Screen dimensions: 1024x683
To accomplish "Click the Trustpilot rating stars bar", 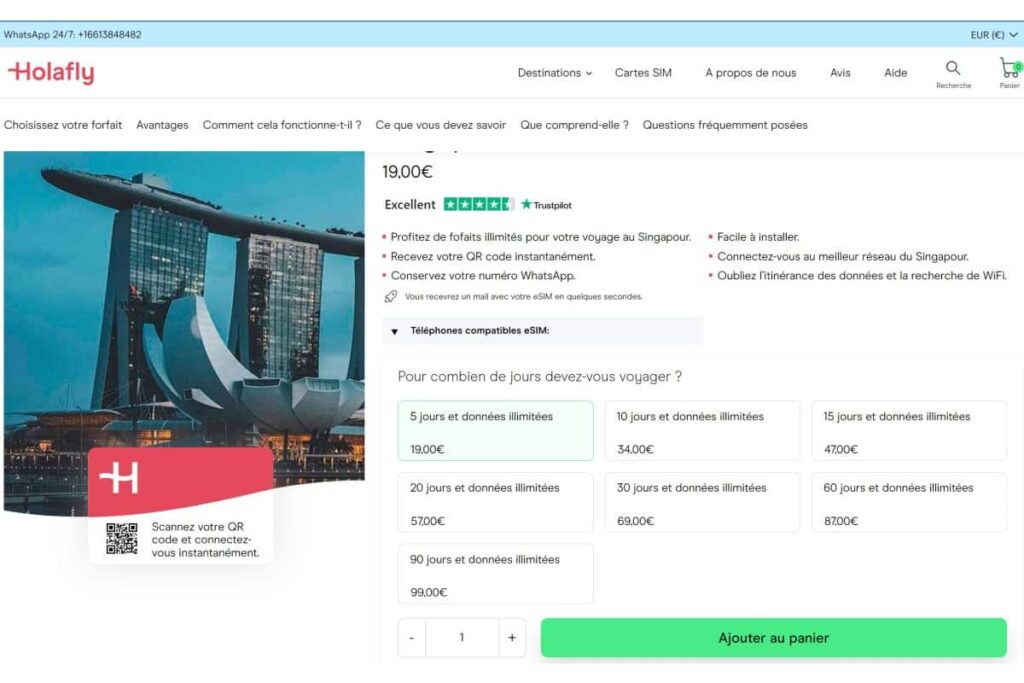I will (478, 203).
